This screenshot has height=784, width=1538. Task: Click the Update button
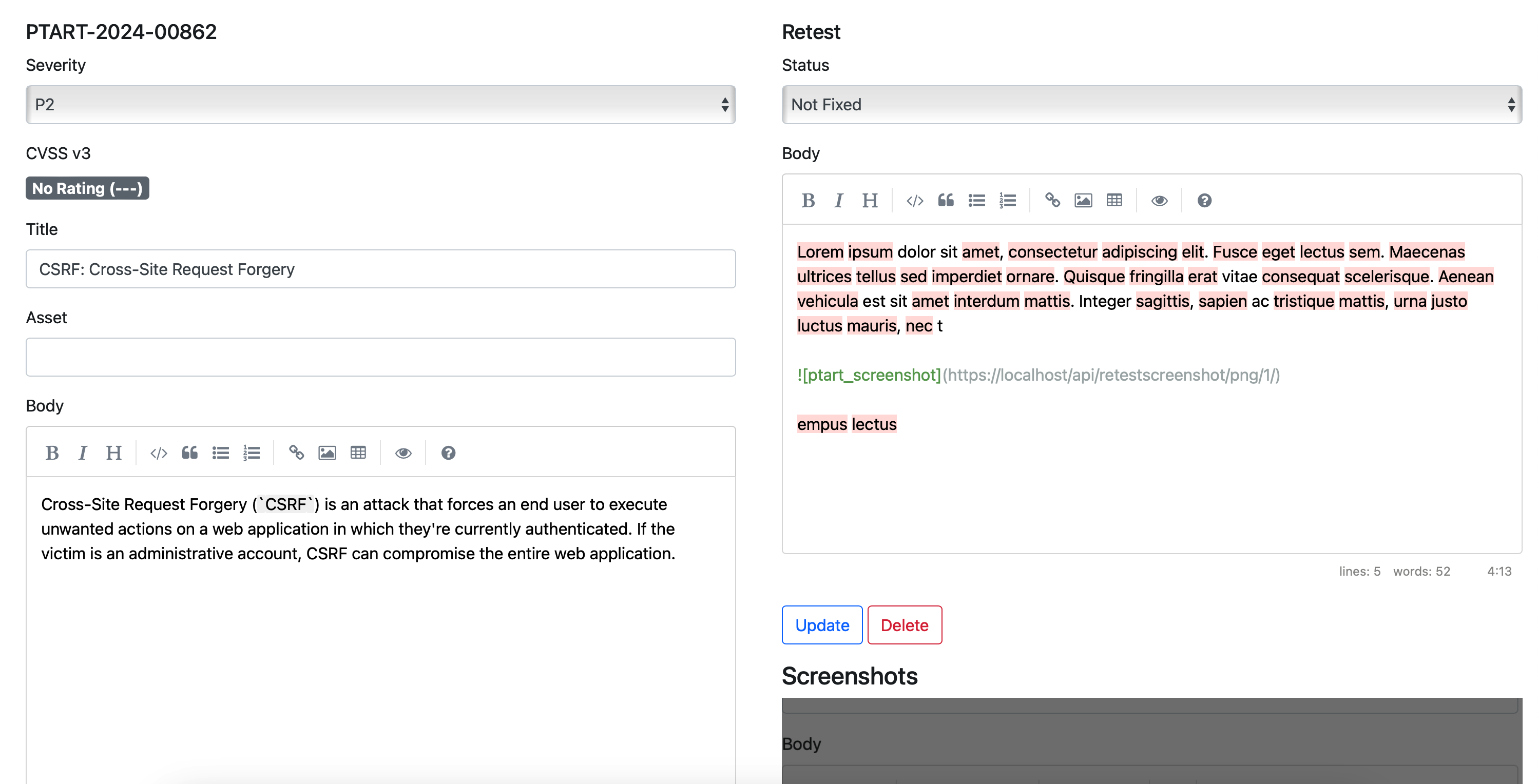pos(821,625)
